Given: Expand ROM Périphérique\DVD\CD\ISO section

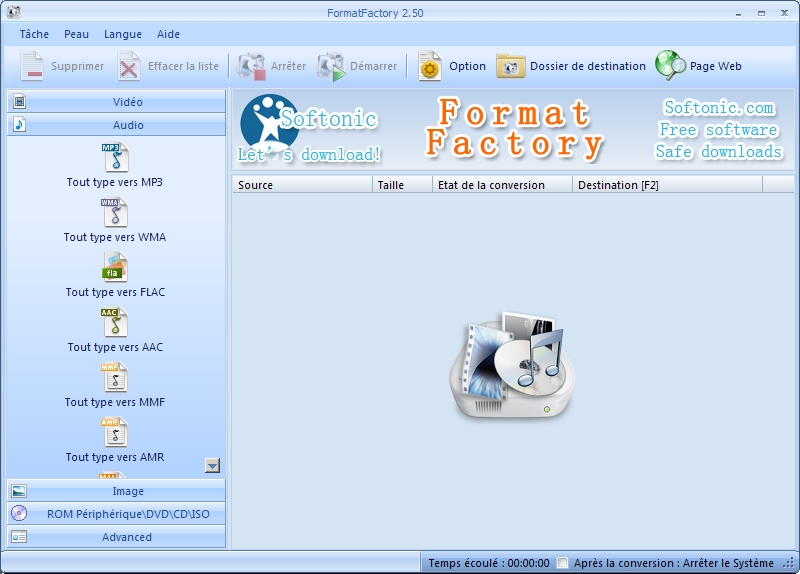Looking at the screenshot, I should click(116, 514).
